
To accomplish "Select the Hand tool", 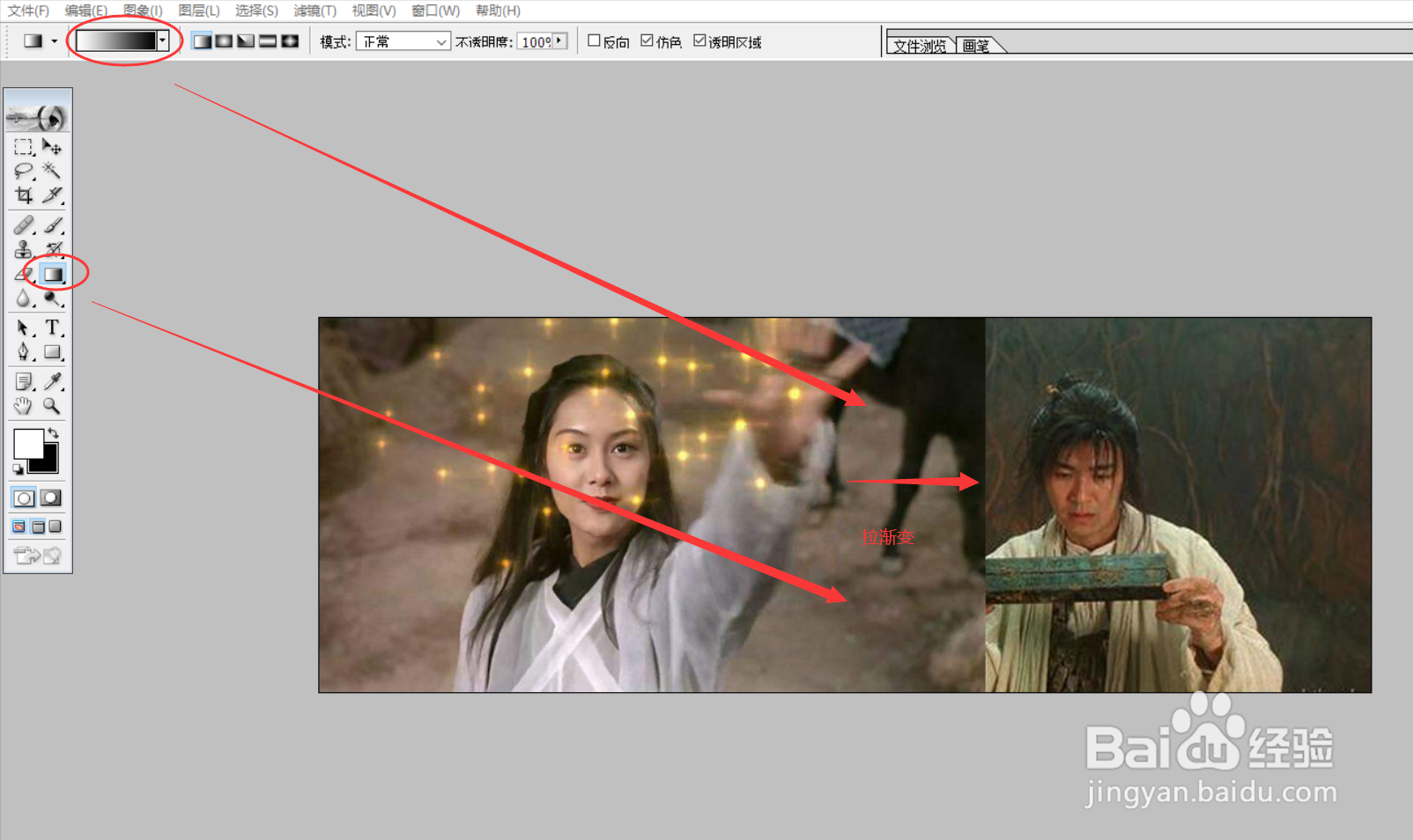I will pos(24,406).
